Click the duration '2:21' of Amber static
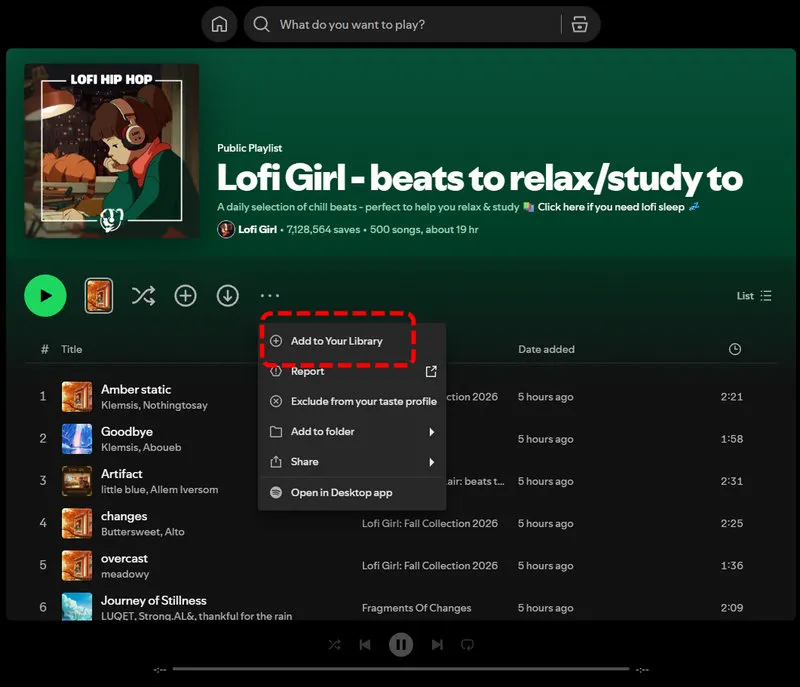The image size is (800, 687). point(732,397)
